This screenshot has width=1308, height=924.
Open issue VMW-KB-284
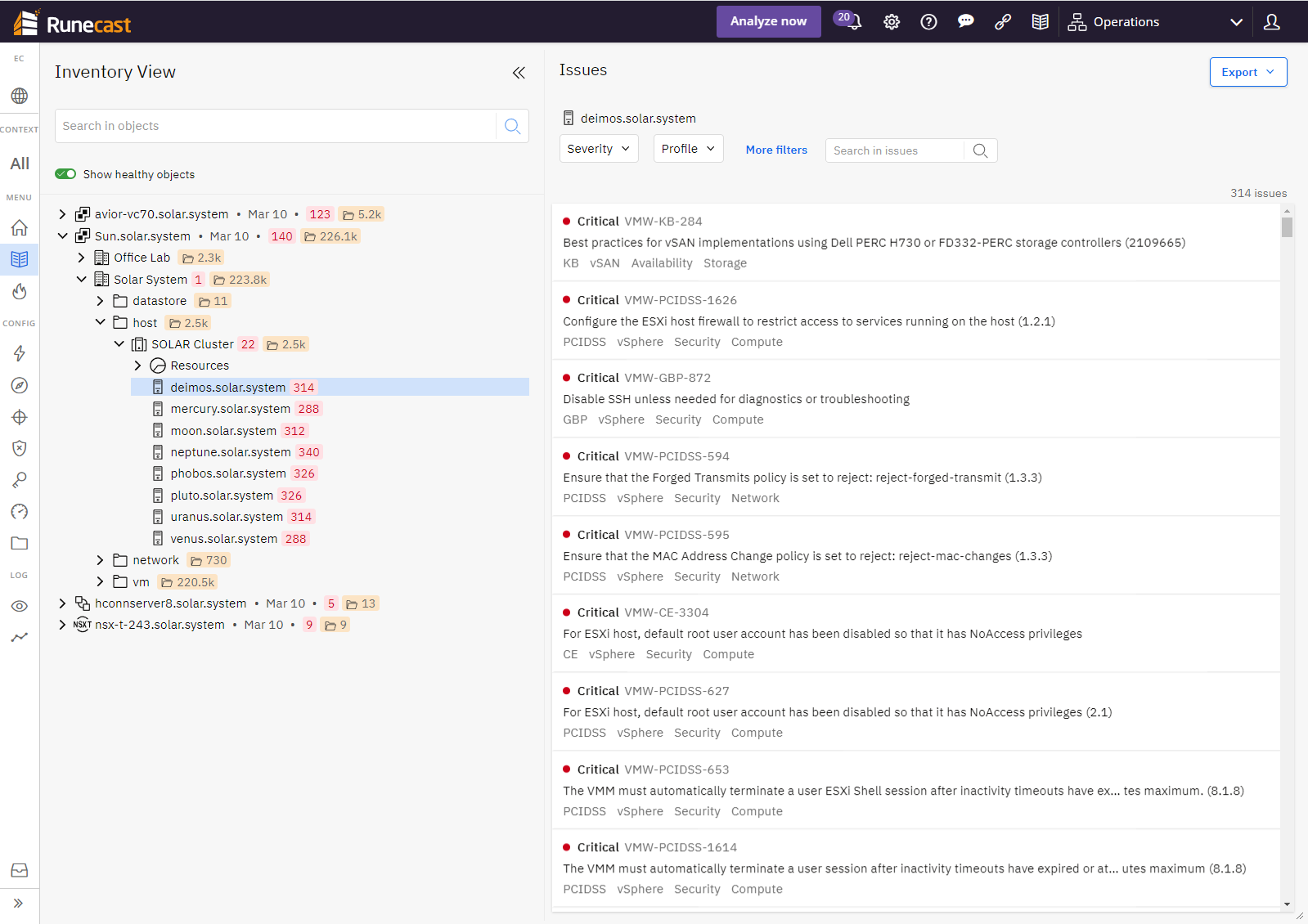[915, 242]
